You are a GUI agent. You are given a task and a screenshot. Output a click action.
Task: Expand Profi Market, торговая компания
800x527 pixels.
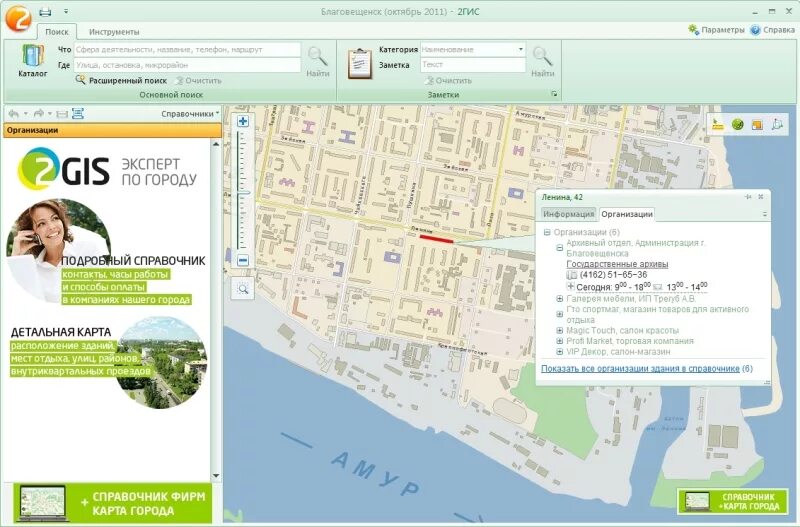point(560,341)
